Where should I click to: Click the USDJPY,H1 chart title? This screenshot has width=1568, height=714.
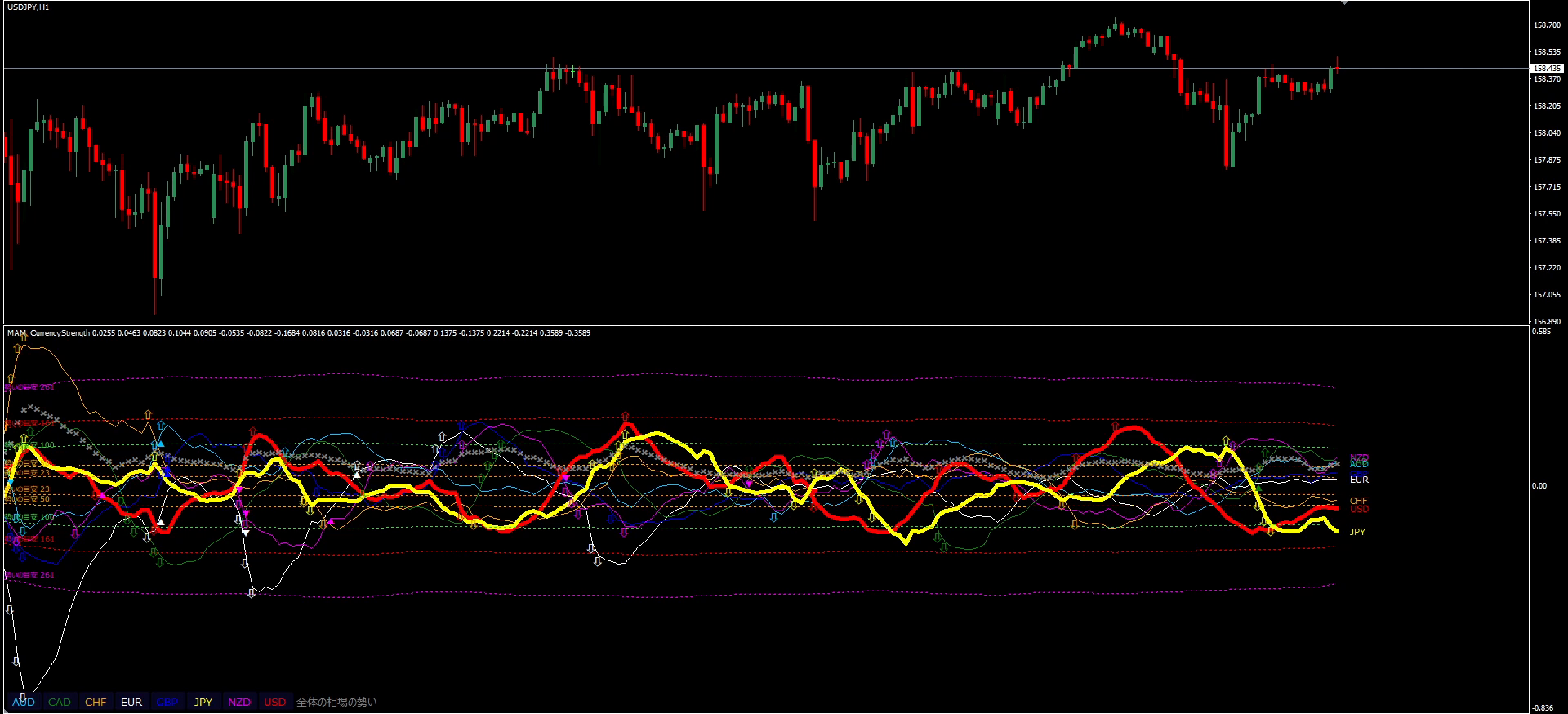pyautogui.click(x=29, y=7)
